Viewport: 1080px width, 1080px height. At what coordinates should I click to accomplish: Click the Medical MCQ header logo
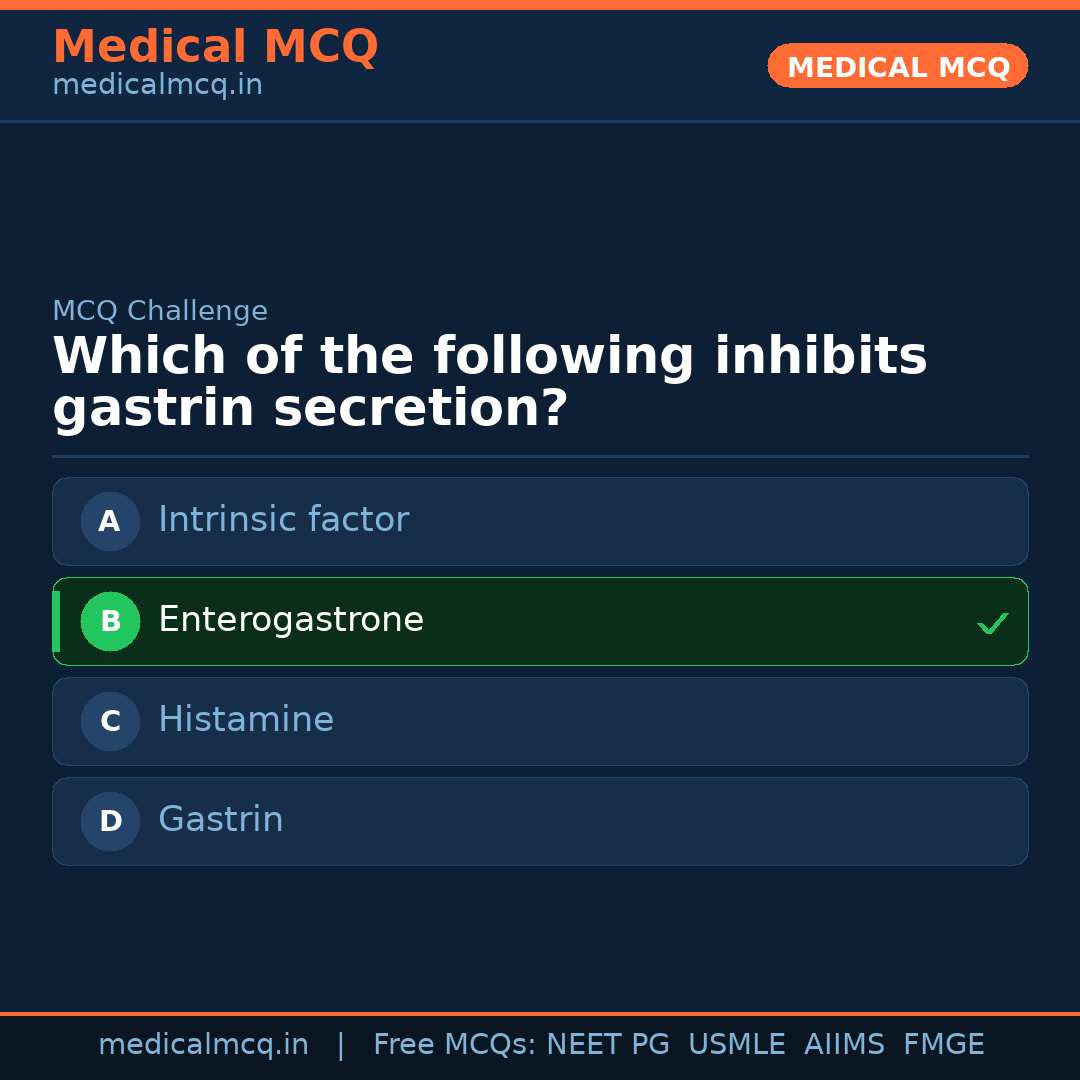click(x=215, y=47)
